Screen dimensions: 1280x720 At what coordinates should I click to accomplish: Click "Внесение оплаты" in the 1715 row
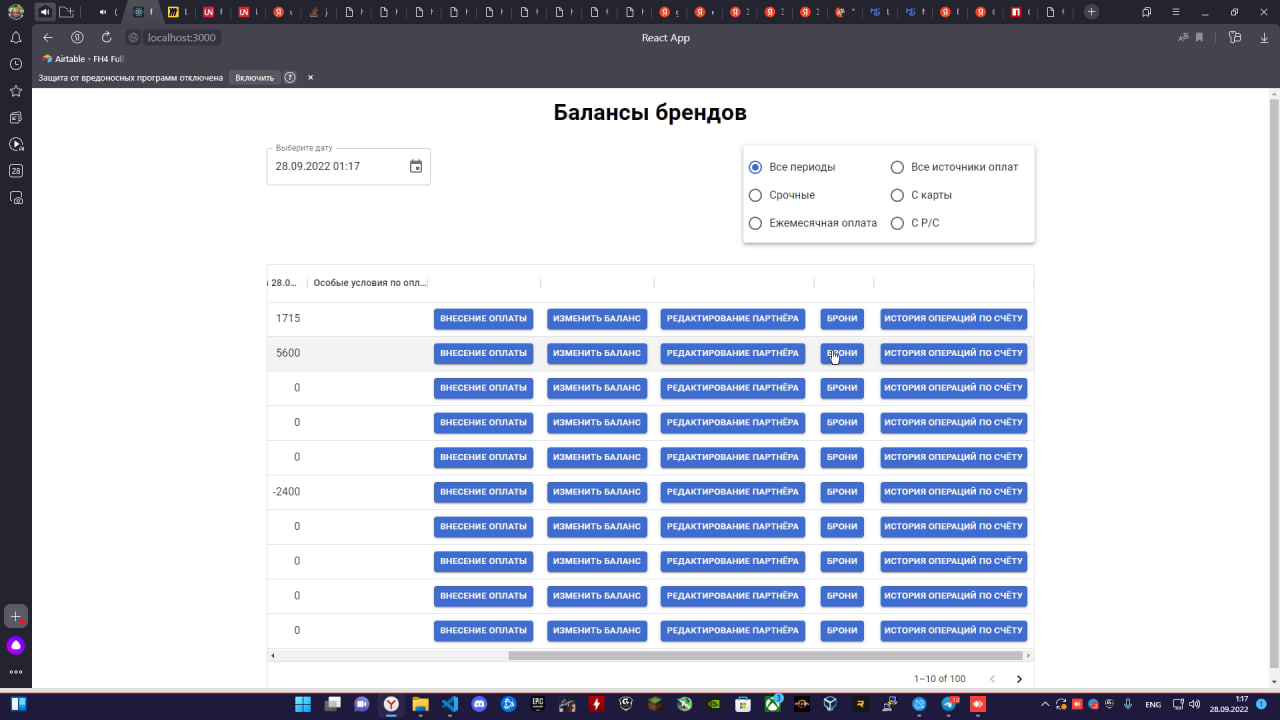pos(483,319)
